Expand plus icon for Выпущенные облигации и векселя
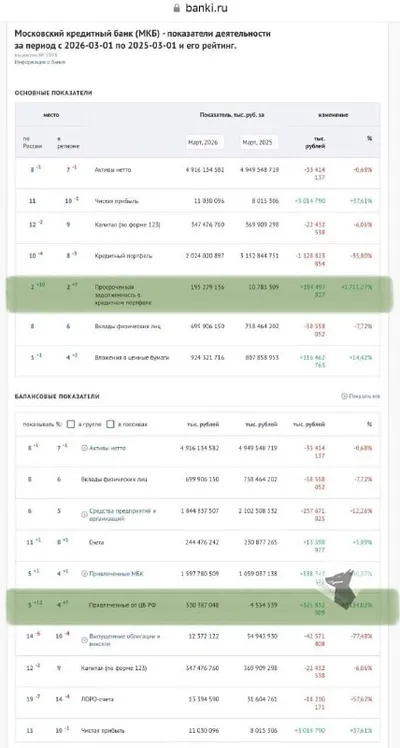 pos(84,640)
